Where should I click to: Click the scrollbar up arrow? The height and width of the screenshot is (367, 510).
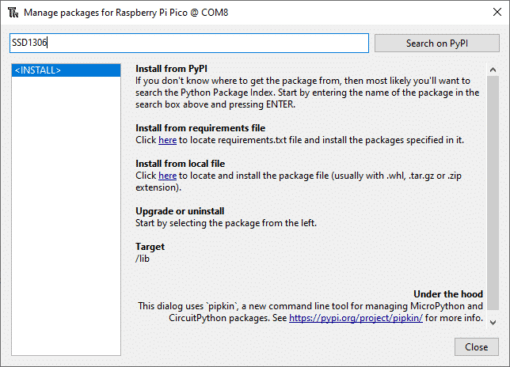tap(493, 70)
